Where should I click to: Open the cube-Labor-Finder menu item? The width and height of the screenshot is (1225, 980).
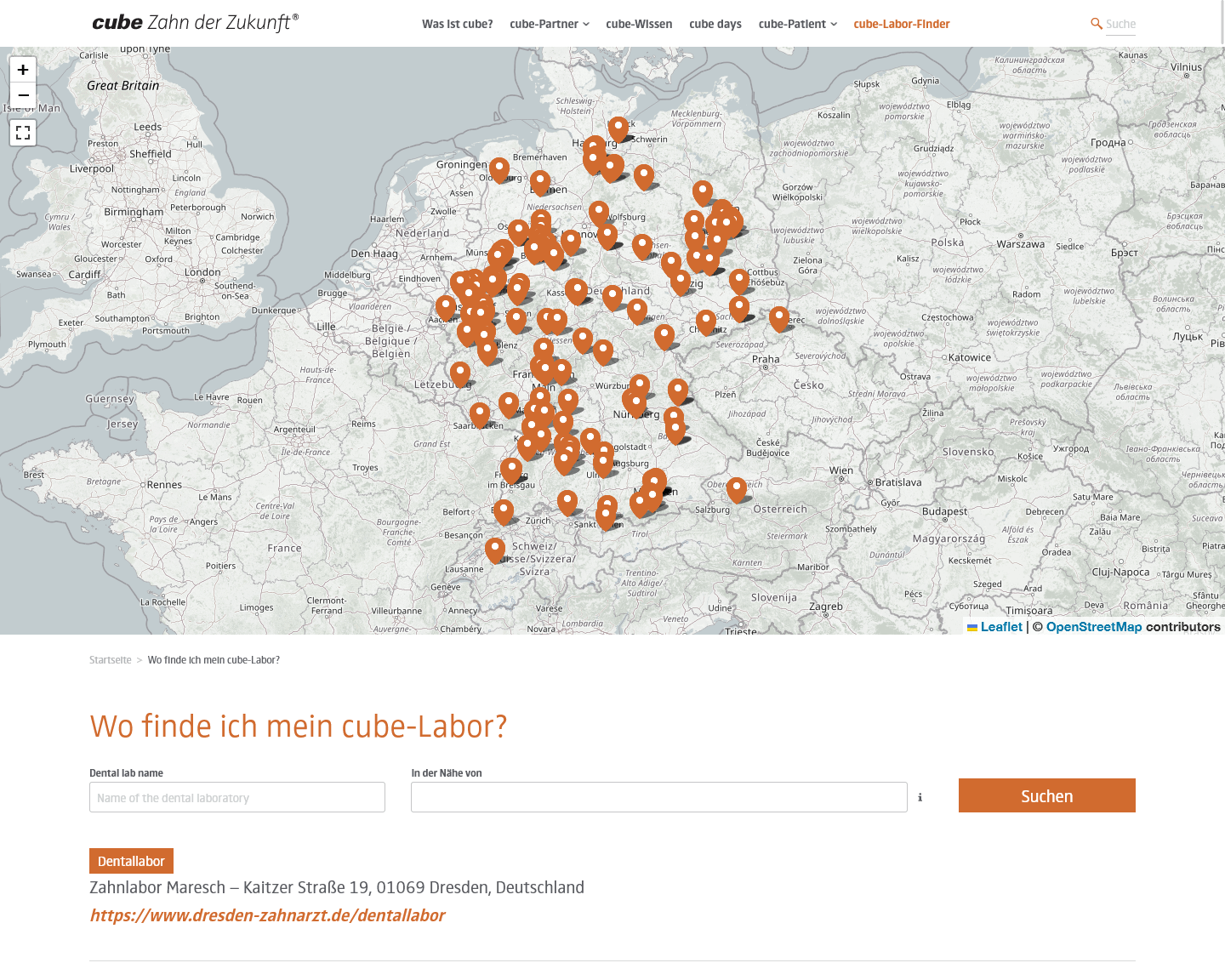902,24
